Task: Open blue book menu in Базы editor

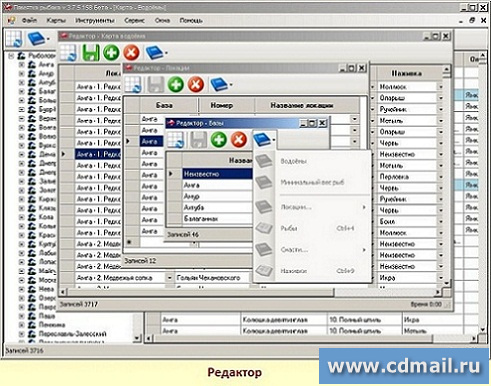Action: [x=264, y=139]
